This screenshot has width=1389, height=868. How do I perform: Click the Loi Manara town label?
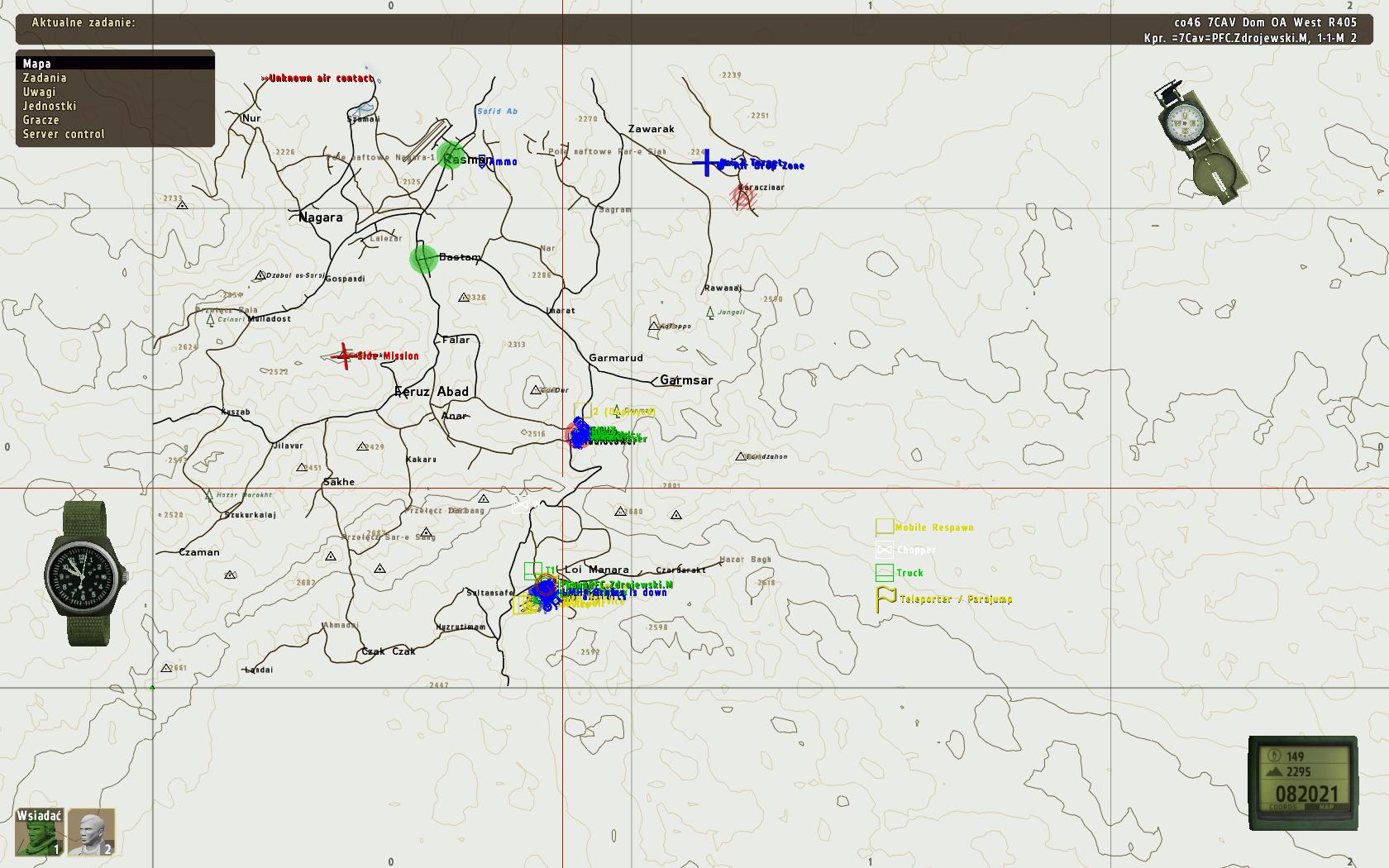tap(597, 570)
